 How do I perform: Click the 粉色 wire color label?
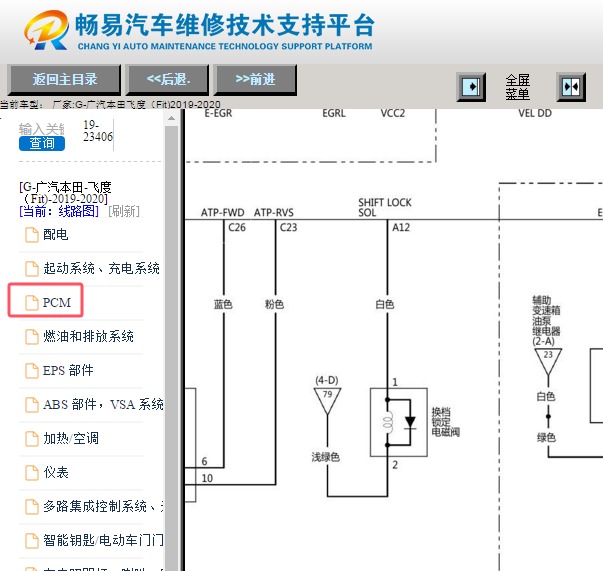274,305
